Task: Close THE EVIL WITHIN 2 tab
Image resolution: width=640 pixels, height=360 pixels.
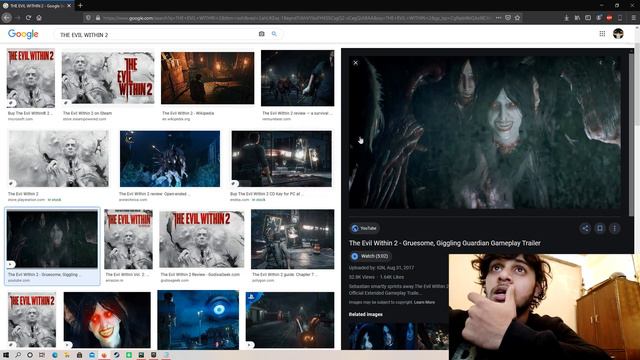Action: pyautogui.click(x=69, y=6)
